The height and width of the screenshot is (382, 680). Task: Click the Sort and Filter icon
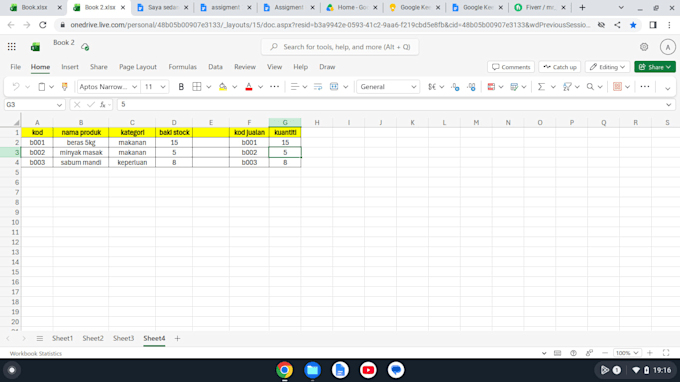[567, 87]
